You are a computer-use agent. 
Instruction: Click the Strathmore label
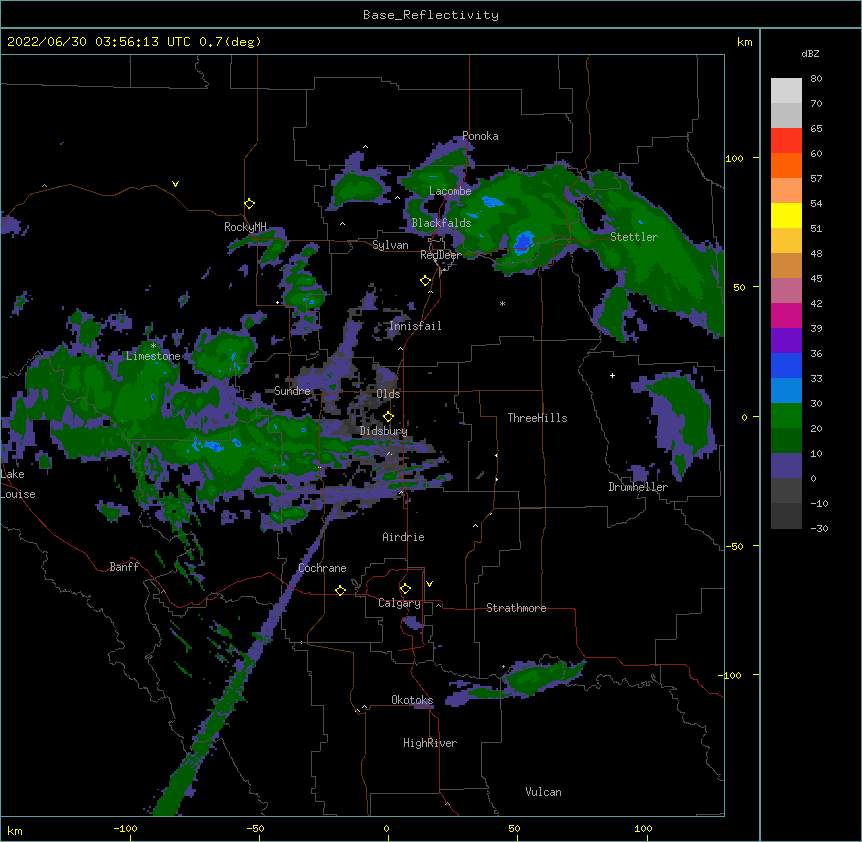point(516,608)
